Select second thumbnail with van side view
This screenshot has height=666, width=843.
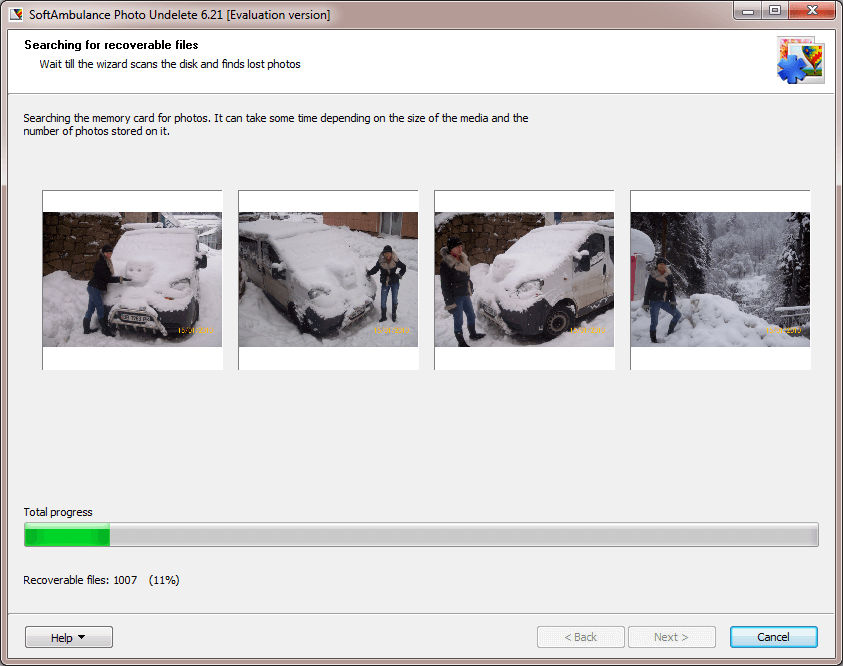pyautogui.click(x=328, y=280)
